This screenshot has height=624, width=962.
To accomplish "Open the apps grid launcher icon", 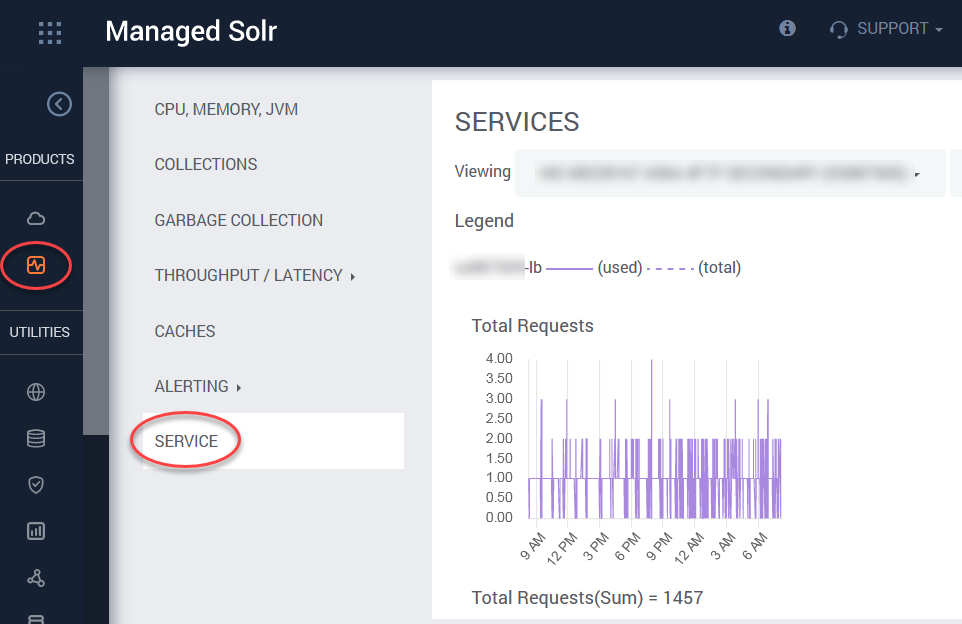I will coord(50,33).
